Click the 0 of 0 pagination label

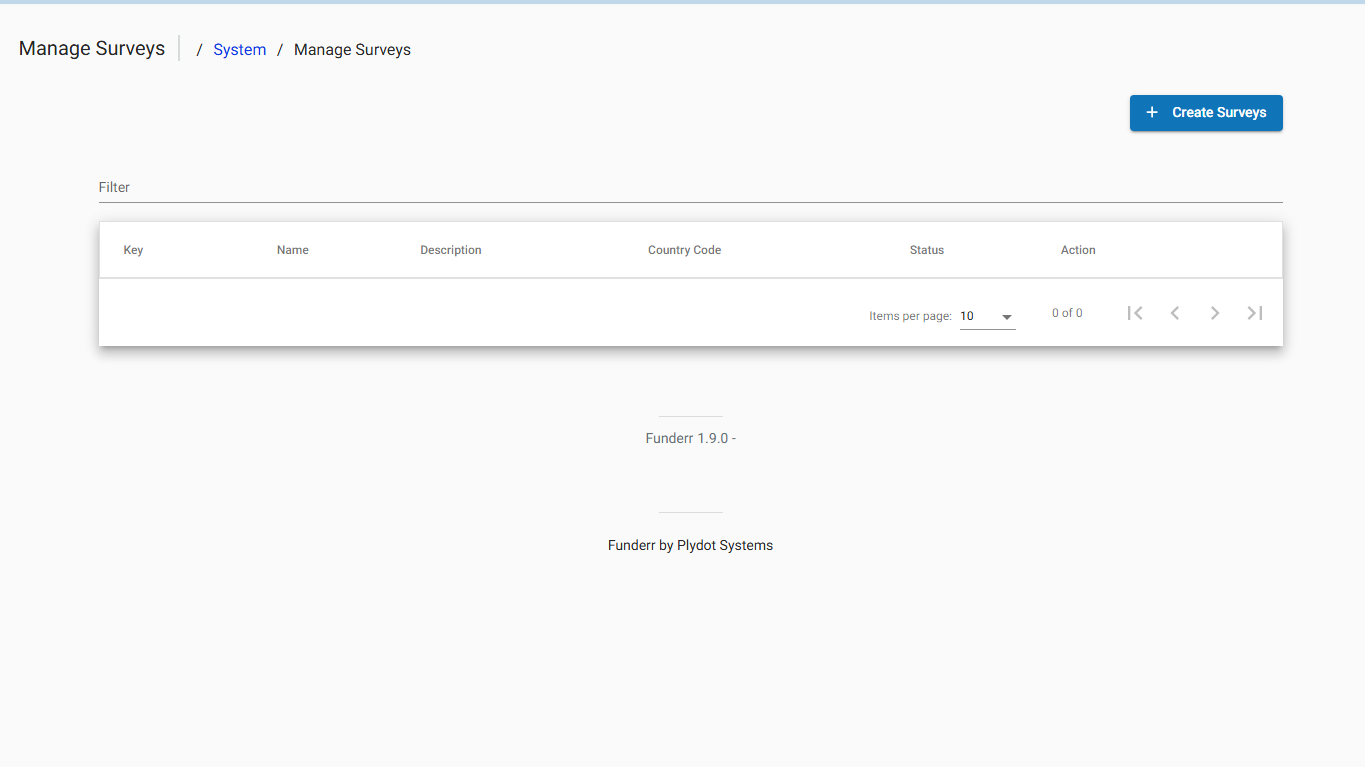pos(1067,312)
